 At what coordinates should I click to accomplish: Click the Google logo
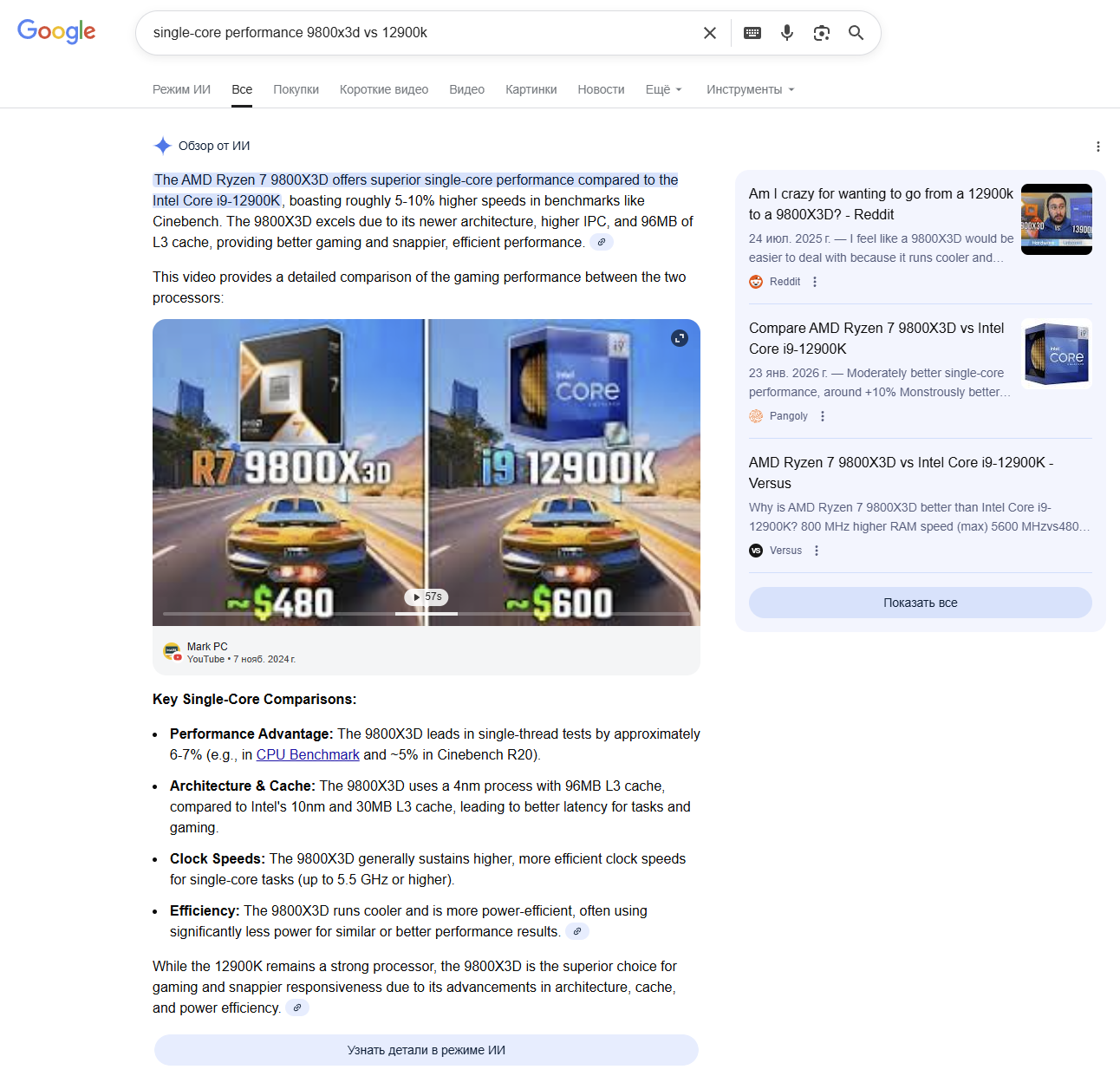coord(56,31)
